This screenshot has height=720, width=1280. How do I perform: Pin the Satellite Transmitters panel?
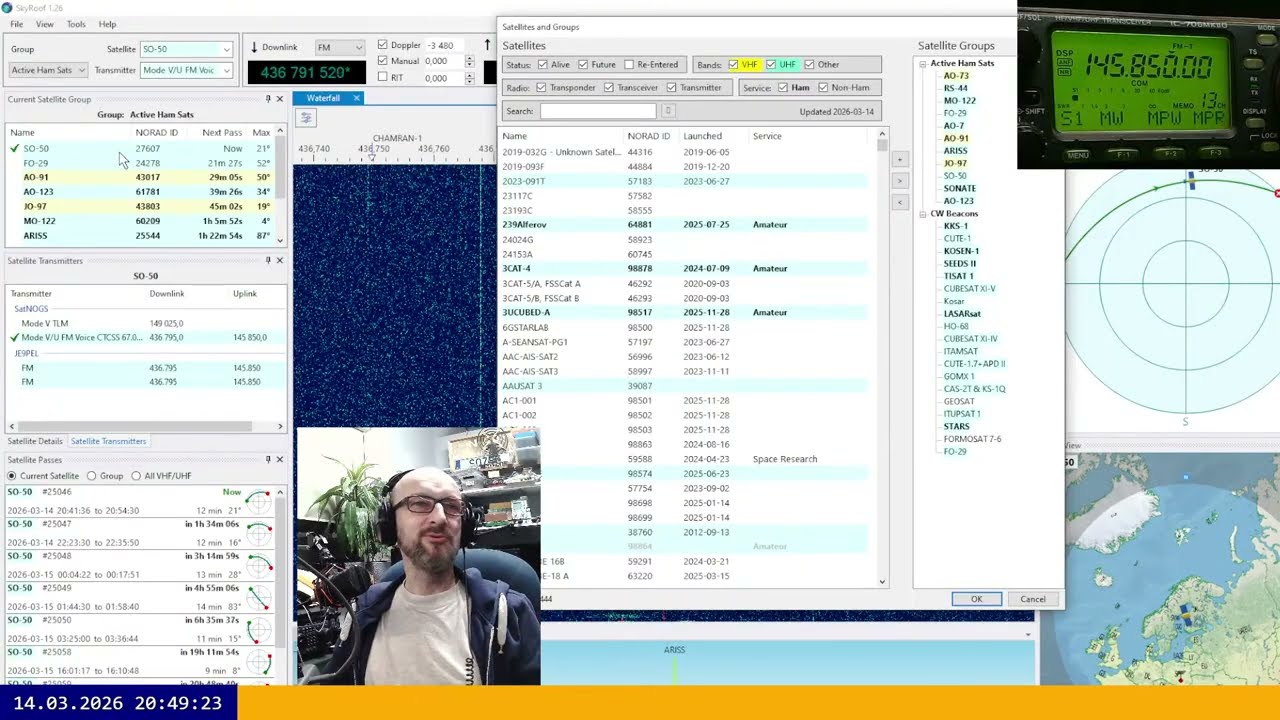tap(268, 261)
